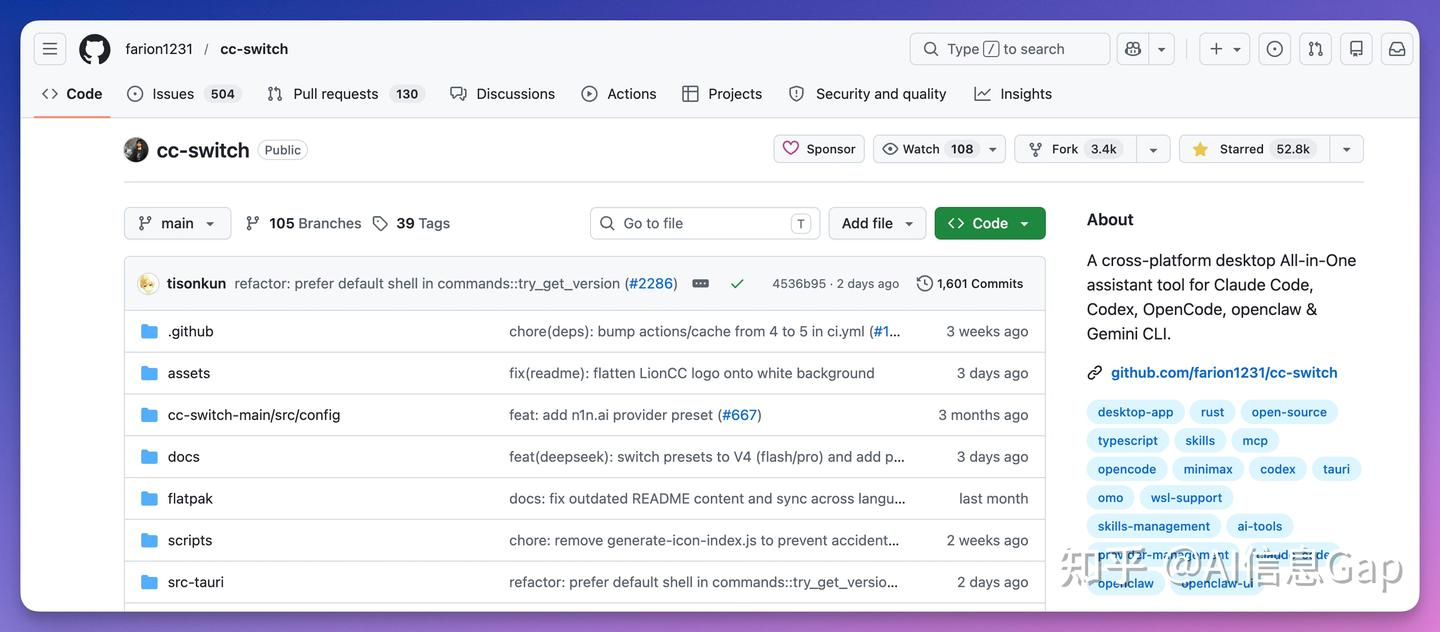The image size is (1440, 632).
Task: Click the tauri topic tag
Action: 1336,469
